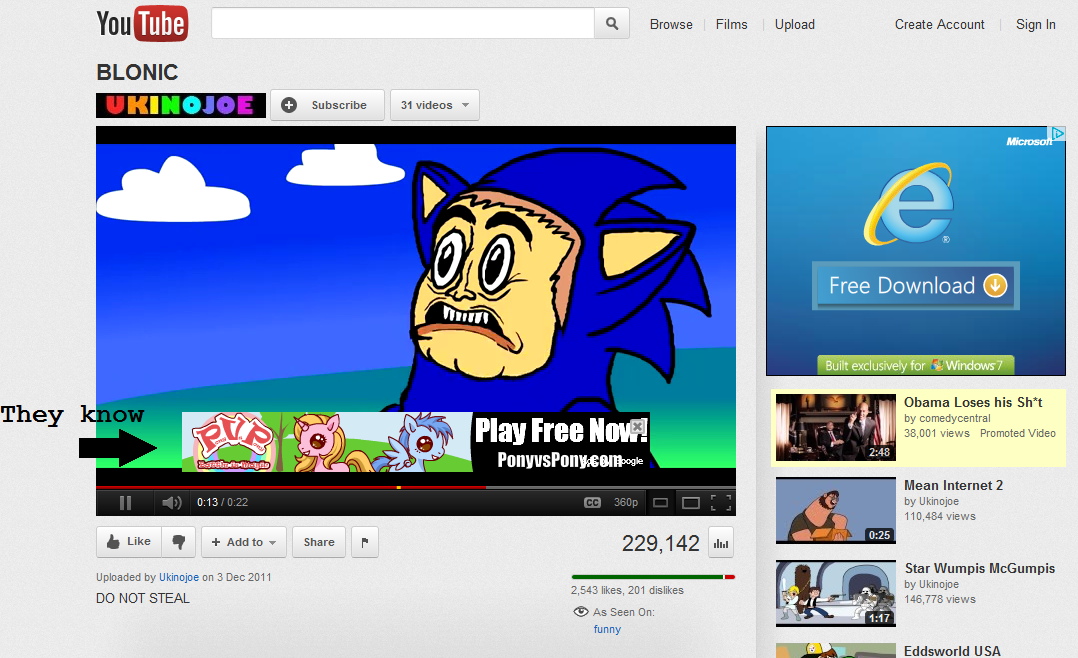Image resolution: width=1078 pixels, height=658 pixels.
Task: Open the Films page
Action: coord(732,25)
